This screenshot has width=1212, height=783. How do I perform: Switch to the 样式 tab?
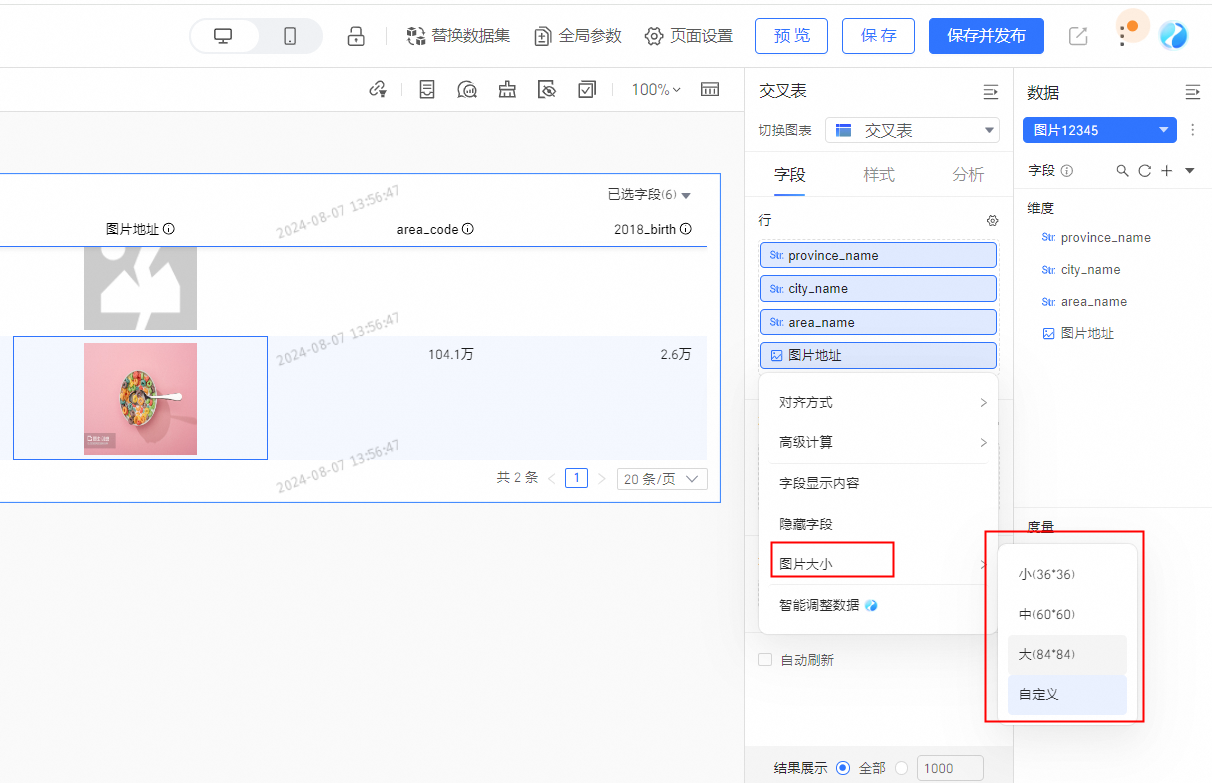pyautogui.click(x=879, y=175)
